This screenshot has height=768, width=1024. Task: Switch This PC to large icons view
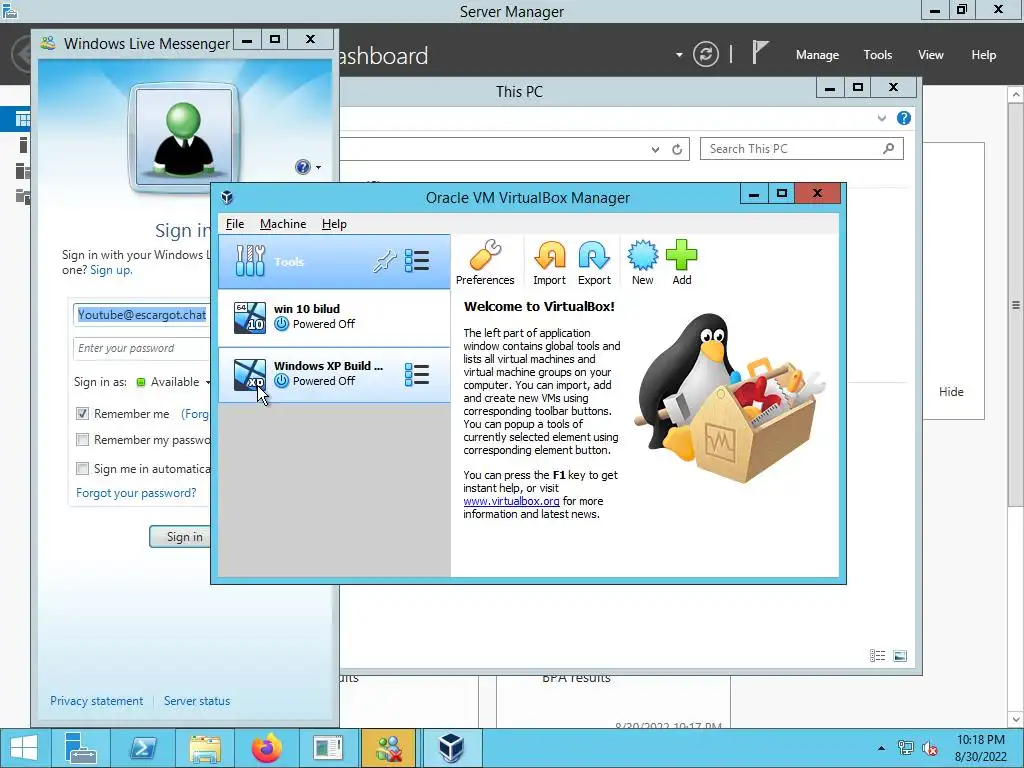pyautogui.click(x=900, y=656)
